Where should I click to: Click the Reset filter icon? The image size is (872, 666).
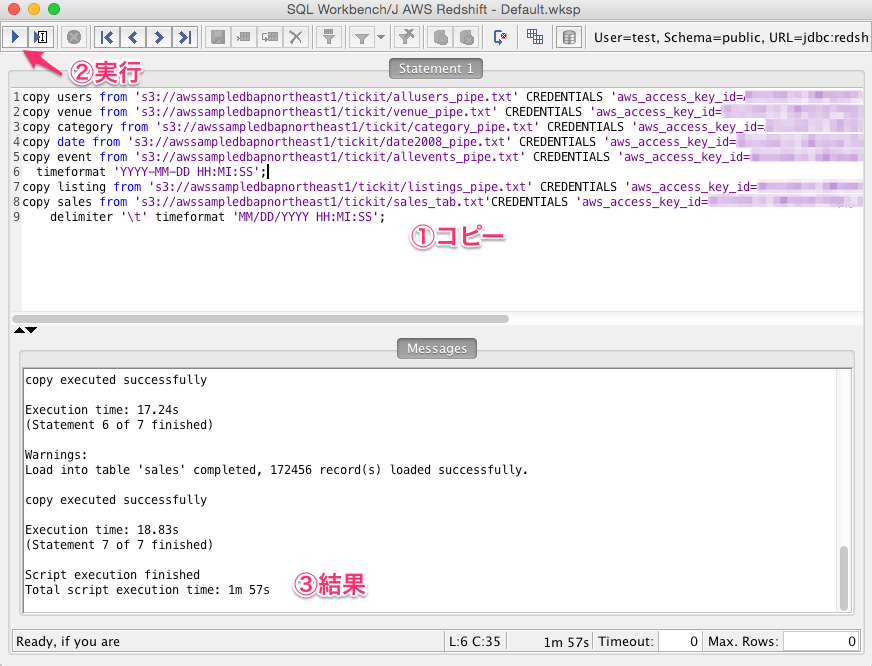pyautogui.click(x=407, y=37)
